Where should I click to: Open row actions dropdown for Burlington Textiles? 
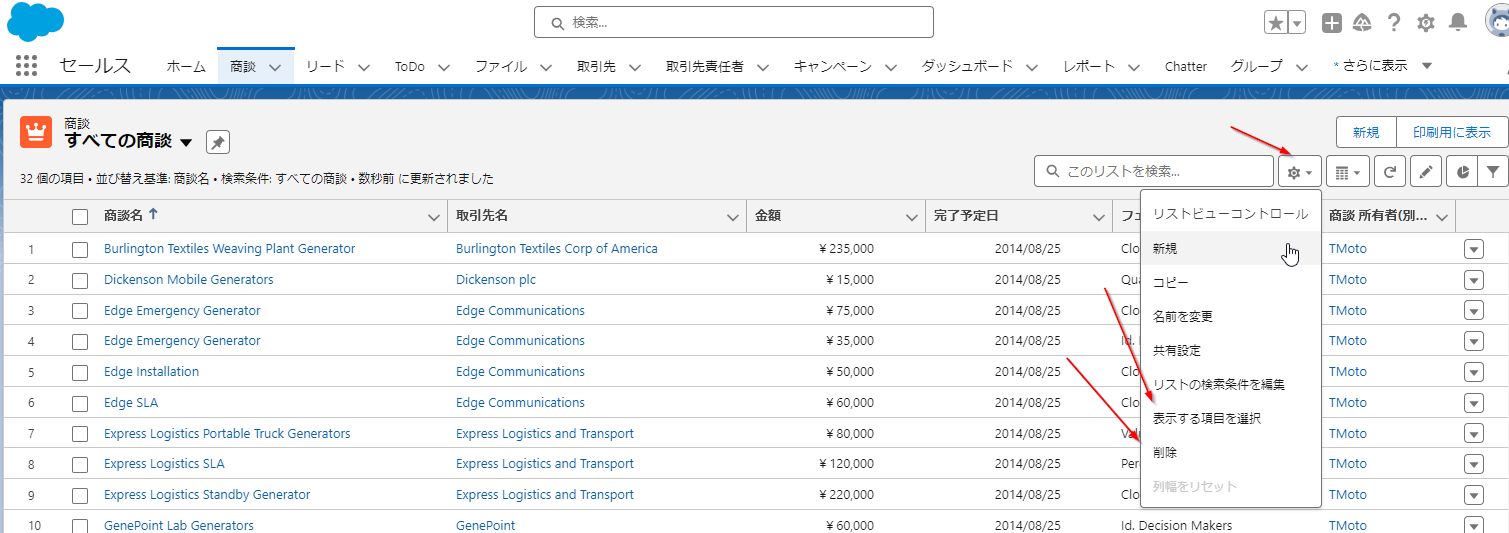point(1473,249)
